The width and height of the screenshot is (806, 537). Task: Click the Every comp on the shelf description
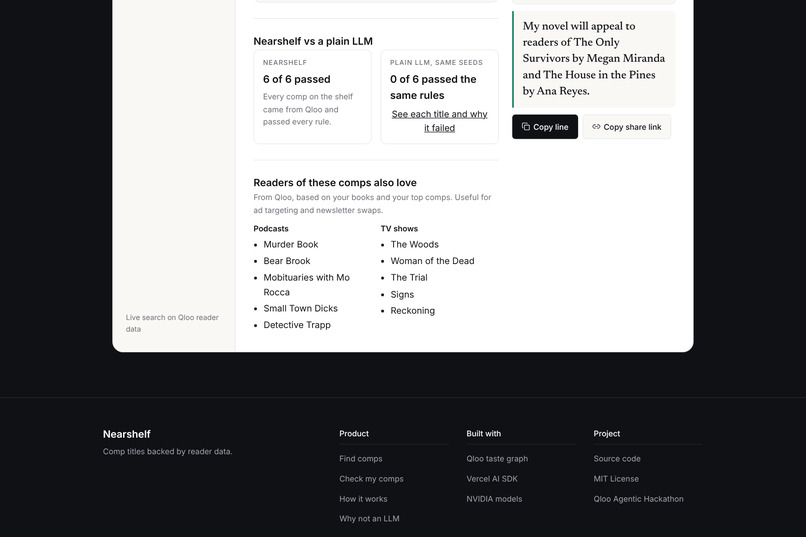[308, 109]
